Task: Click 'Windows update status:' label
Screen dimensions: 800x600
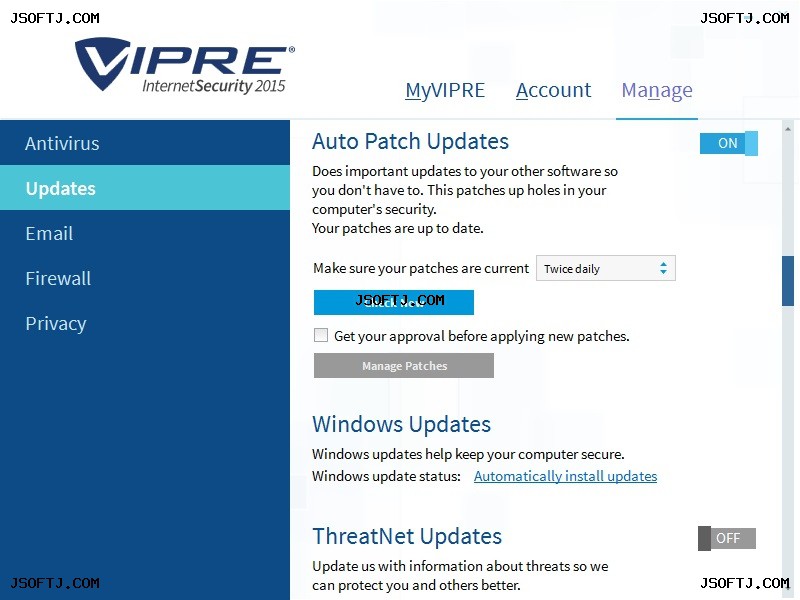Action: pyautogui.click(x=386, y=476)
